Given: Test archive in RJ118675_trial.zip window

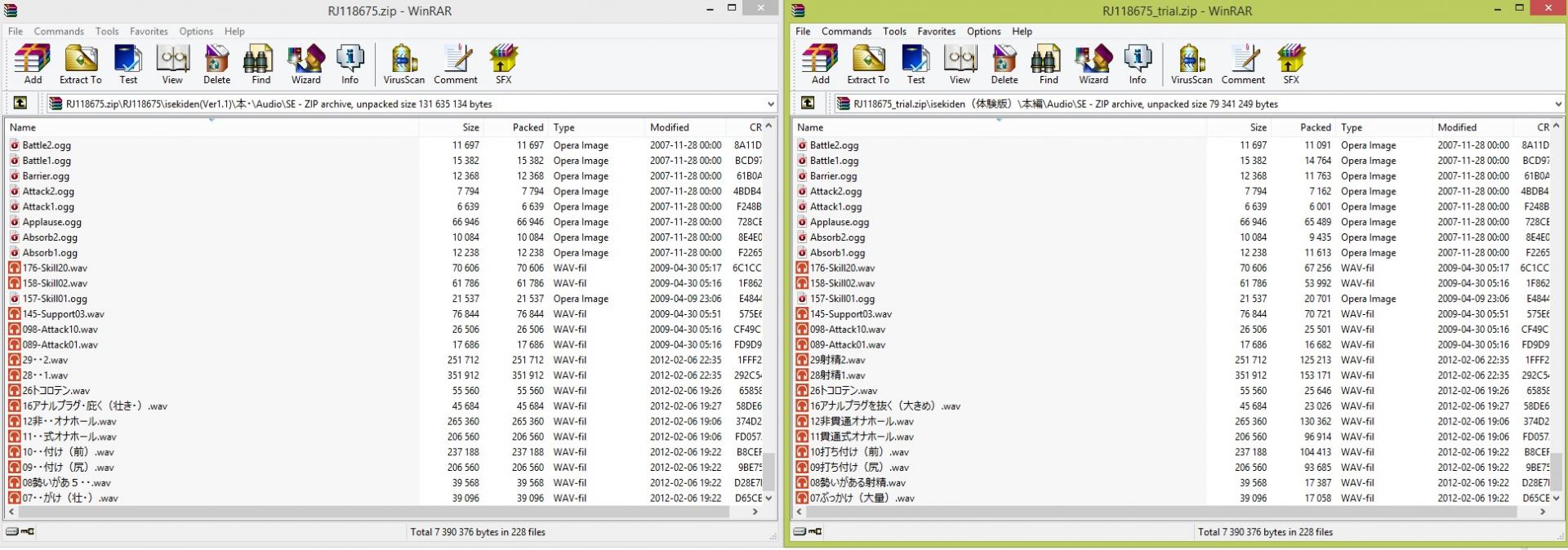Looking at the screenshot, I should 915,64.
